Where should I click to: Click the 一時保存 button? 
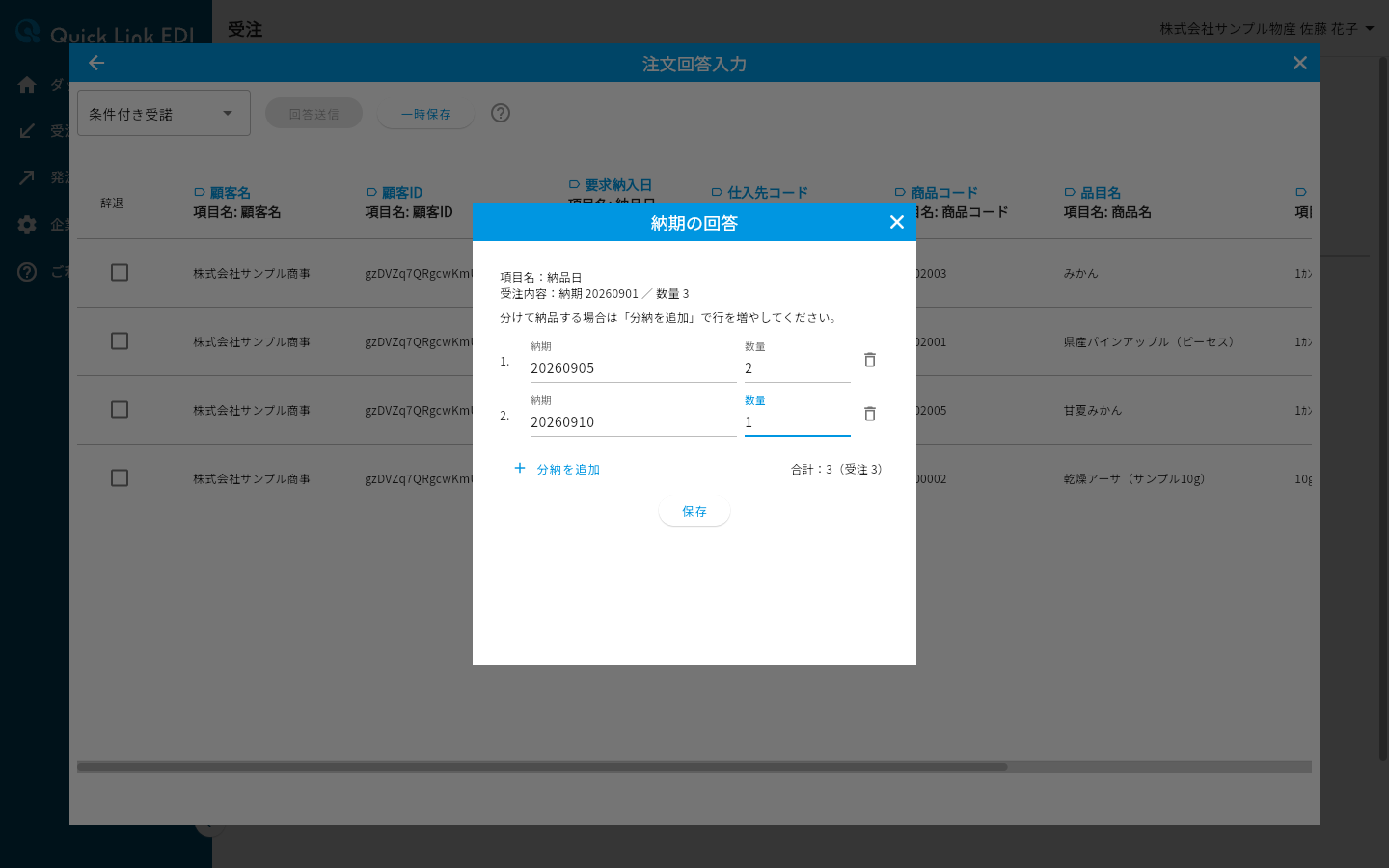(425, 114)
